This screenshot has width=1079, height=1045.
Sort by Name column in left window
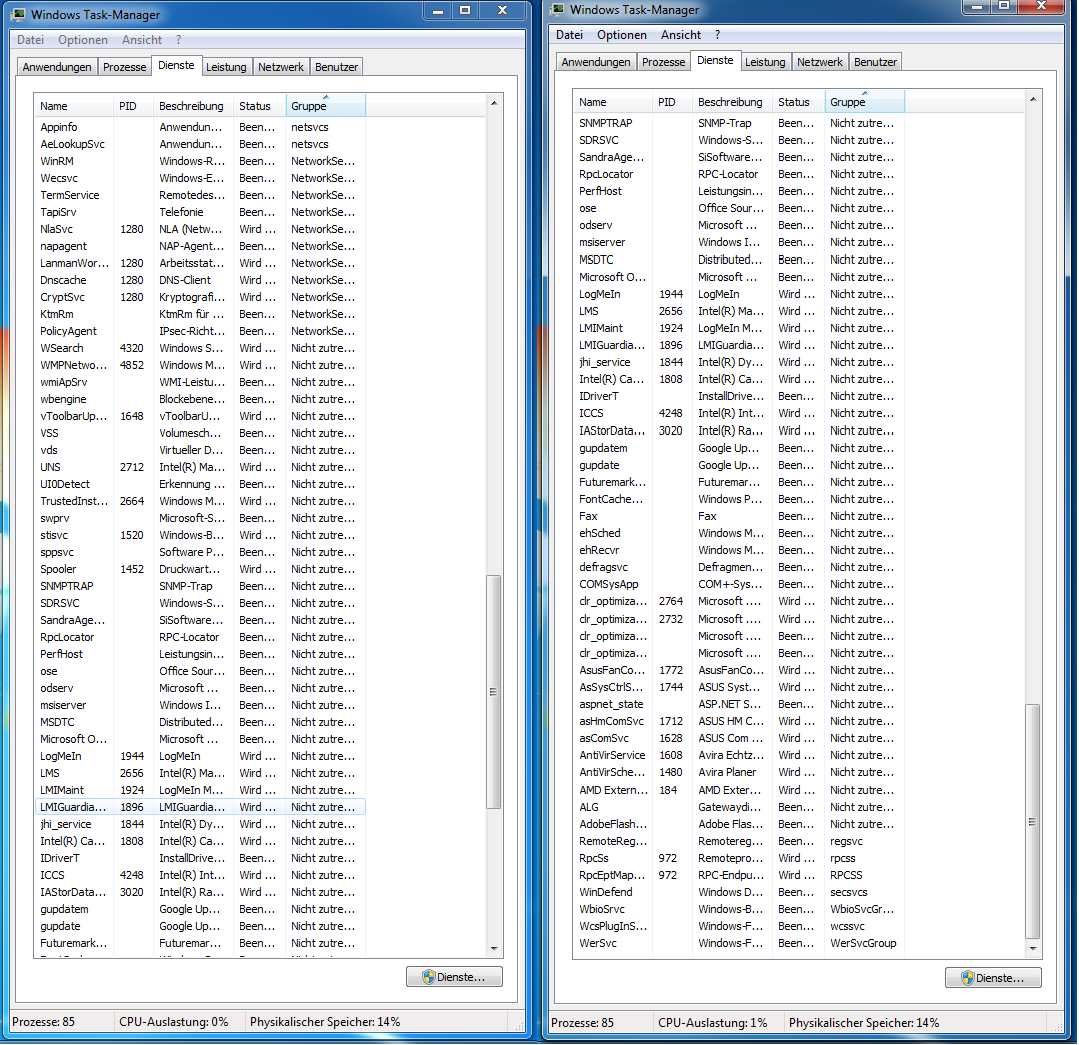click(74, 106)
